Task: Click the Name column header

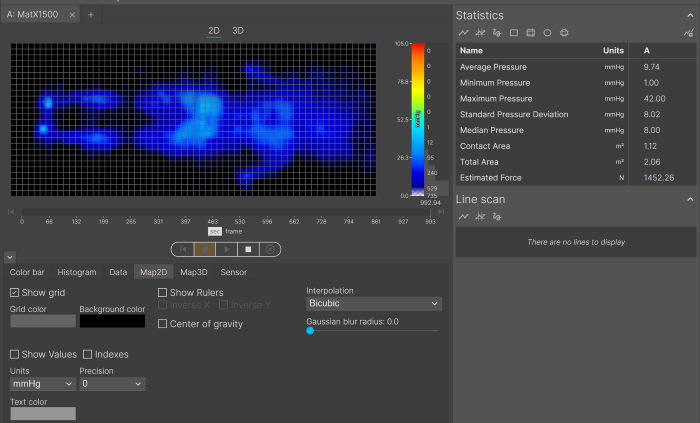Action: (471, 50)
